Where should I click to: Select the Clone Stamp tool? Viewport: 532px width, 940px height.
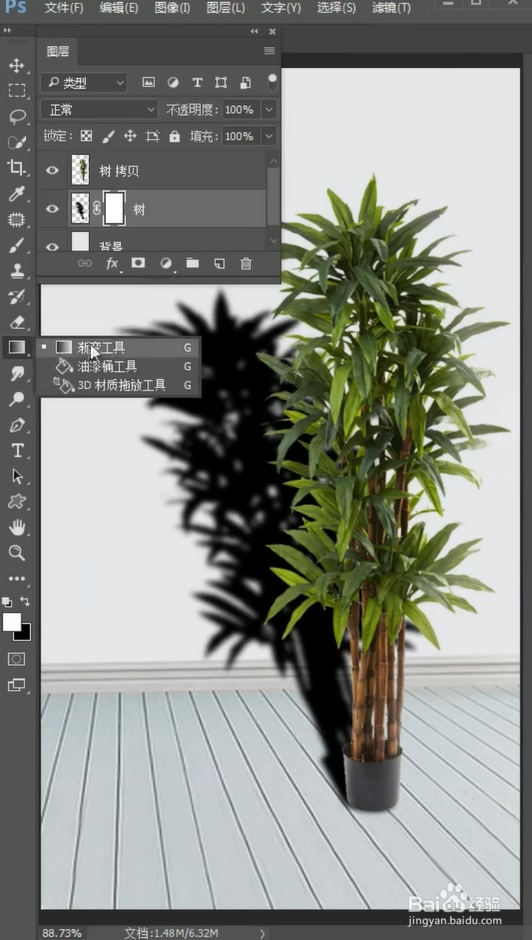coord(17,270)
